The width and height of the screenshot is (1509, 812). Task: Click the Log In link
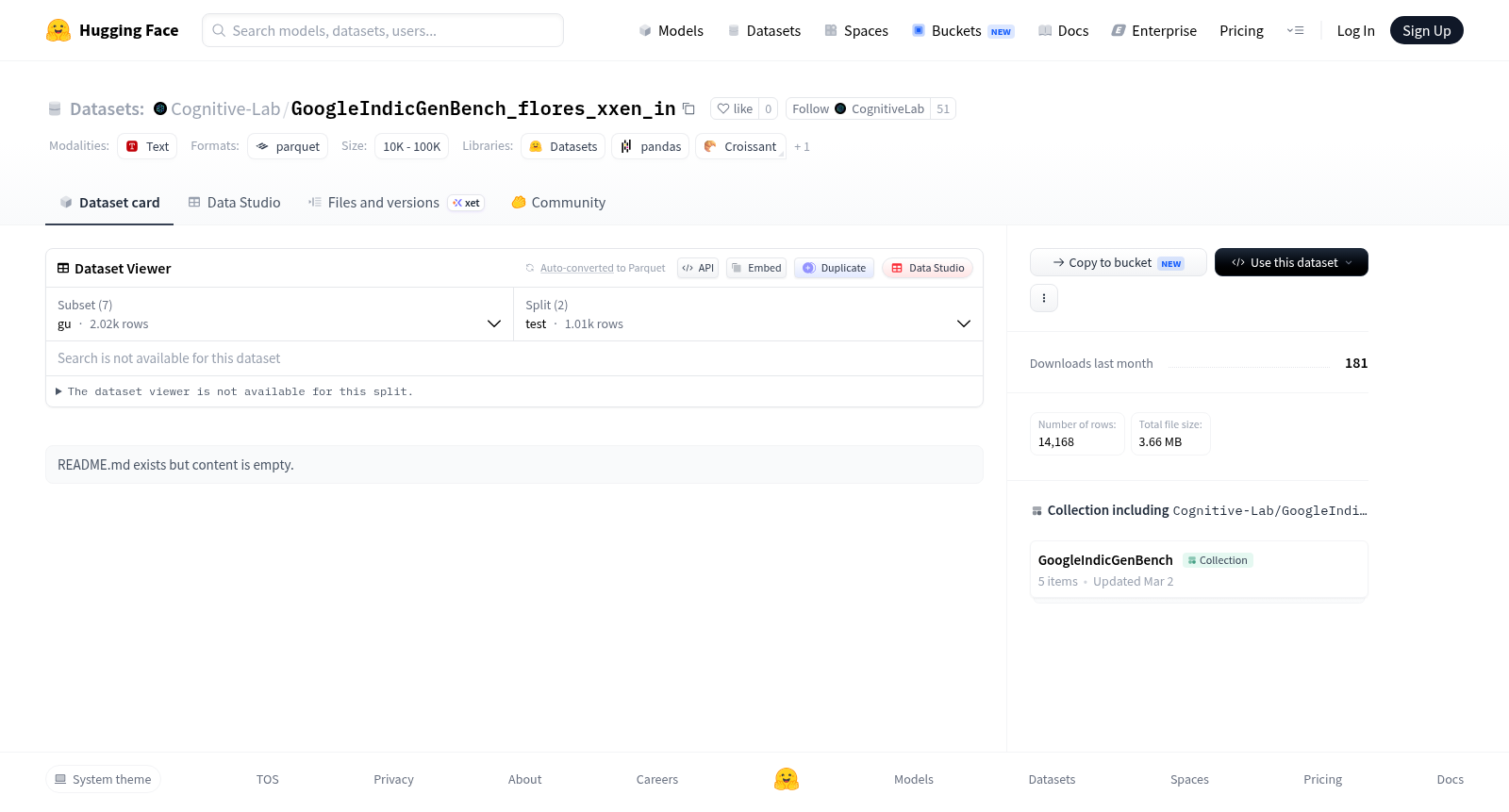[x=1355, y=30]
